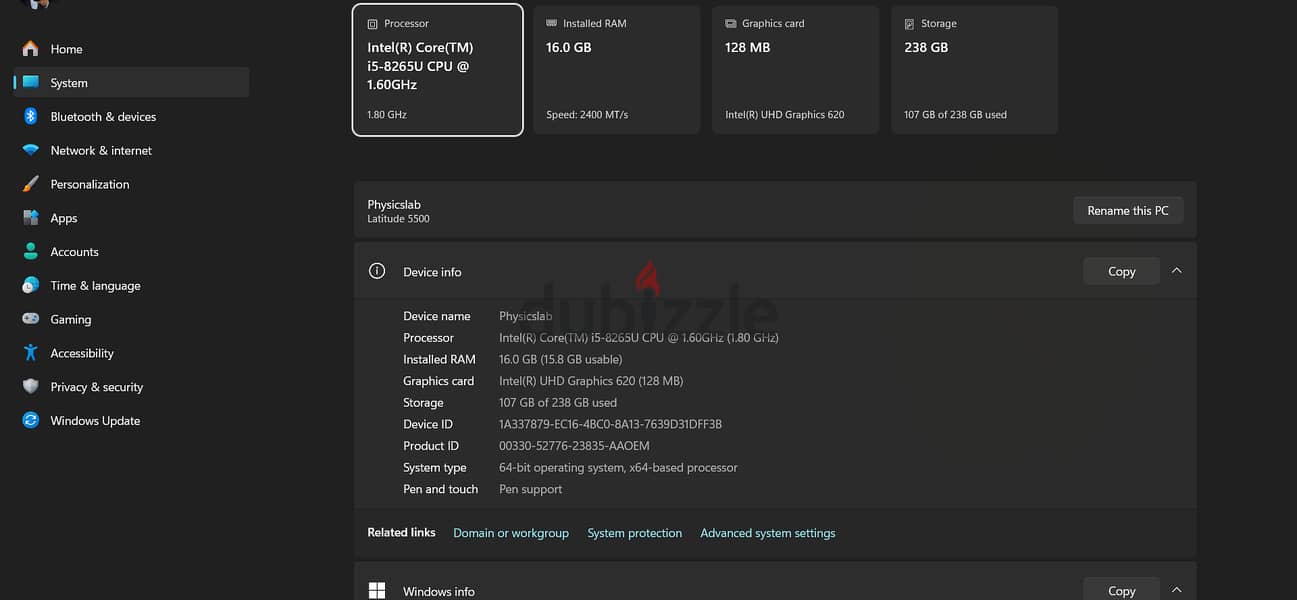Click the Storage drive icon in card
The height and width of the screenshot is (600, 1297).
tap(910, 23)
